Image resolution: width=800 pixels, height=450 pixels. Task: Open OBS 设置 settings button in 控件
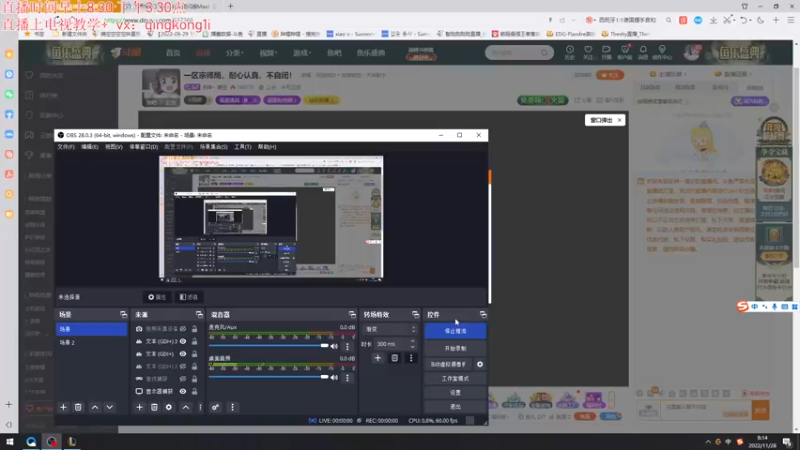pos(455,393)
